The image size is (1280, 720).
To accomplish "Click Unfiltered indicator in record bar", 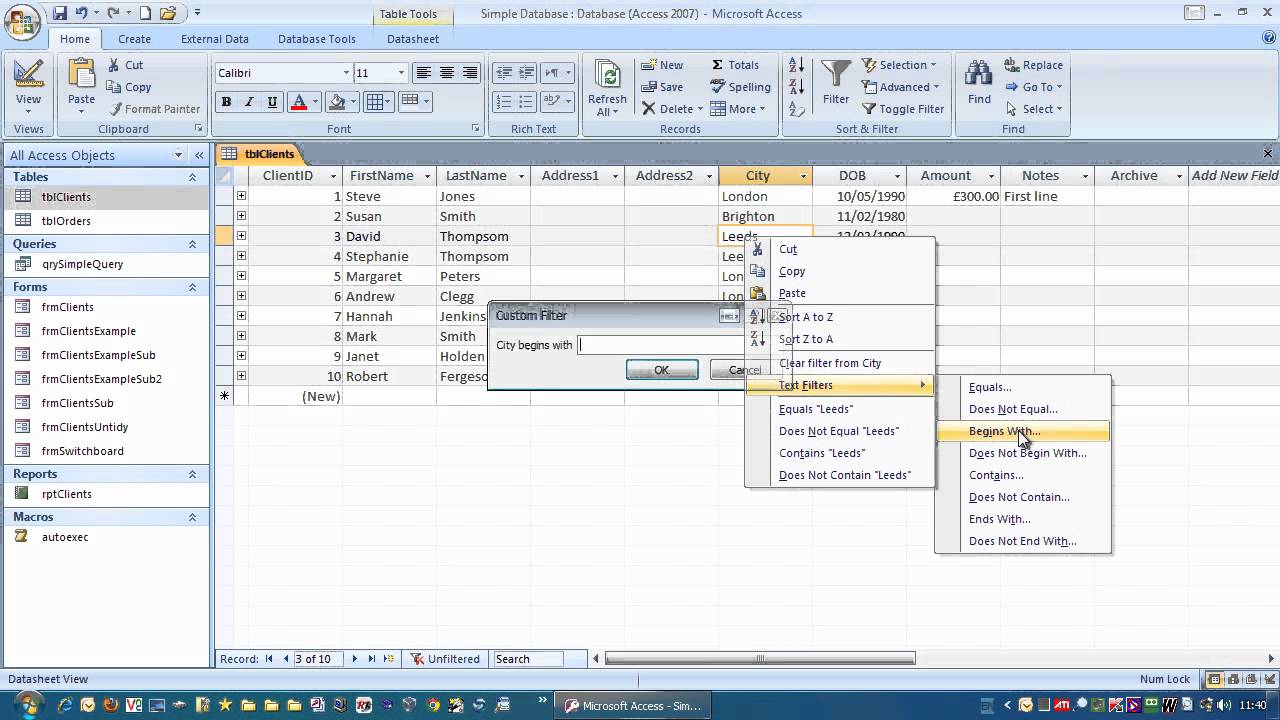I will pyautogui.click(x=445, y=659).
